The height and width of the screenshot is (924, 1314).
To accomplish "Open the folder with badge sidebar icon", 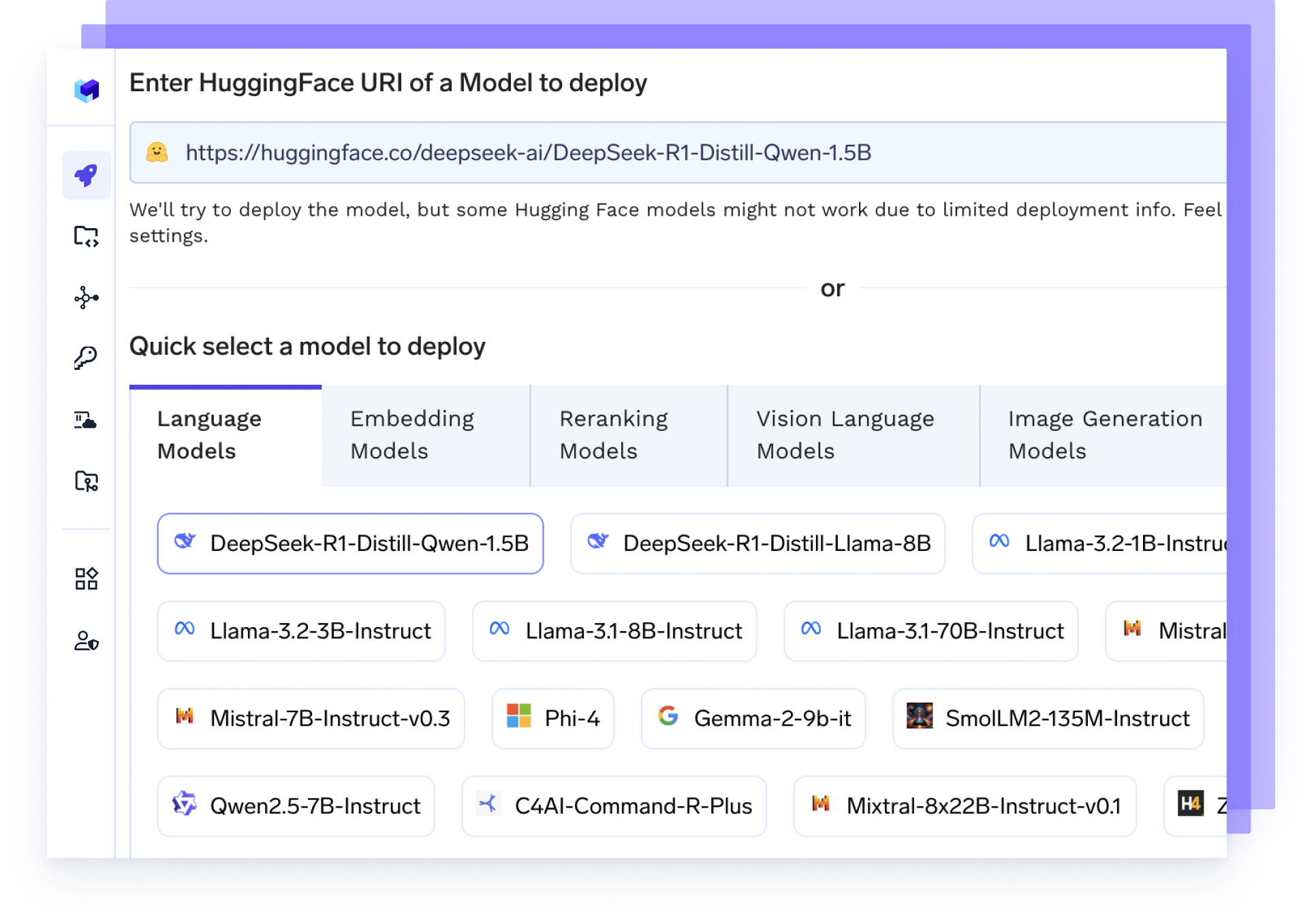I will 87,481.
